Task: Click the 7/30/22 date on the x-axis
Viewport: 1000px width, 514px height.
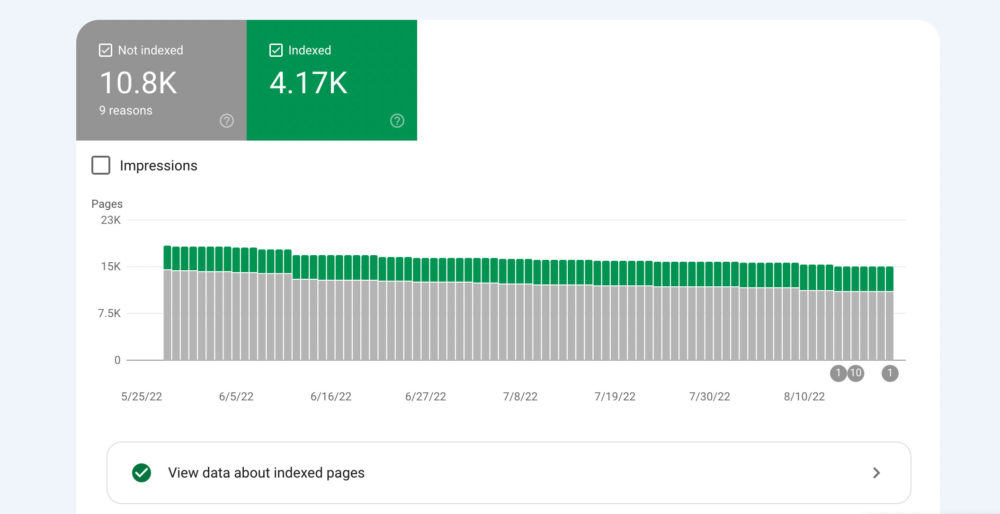Action: tap(709, 397)
